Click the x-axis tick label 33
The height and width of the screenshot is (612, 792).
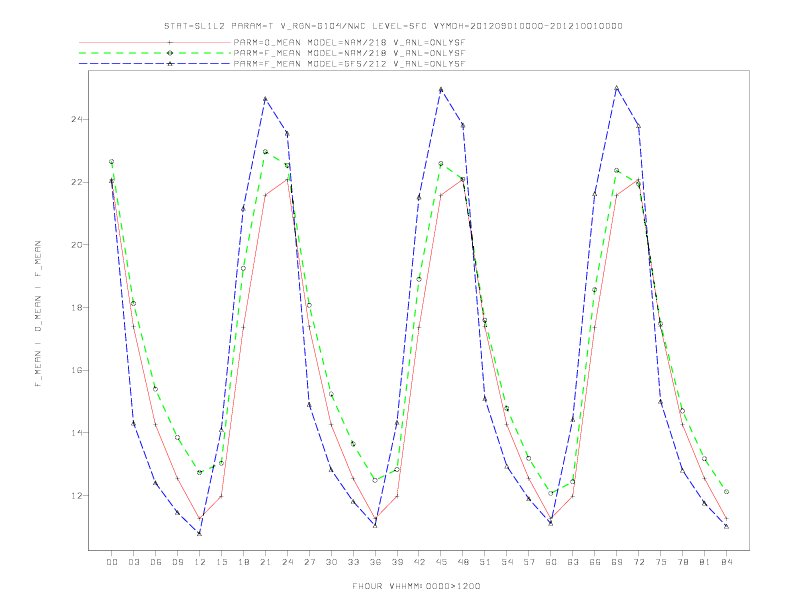tap(353, 562)
